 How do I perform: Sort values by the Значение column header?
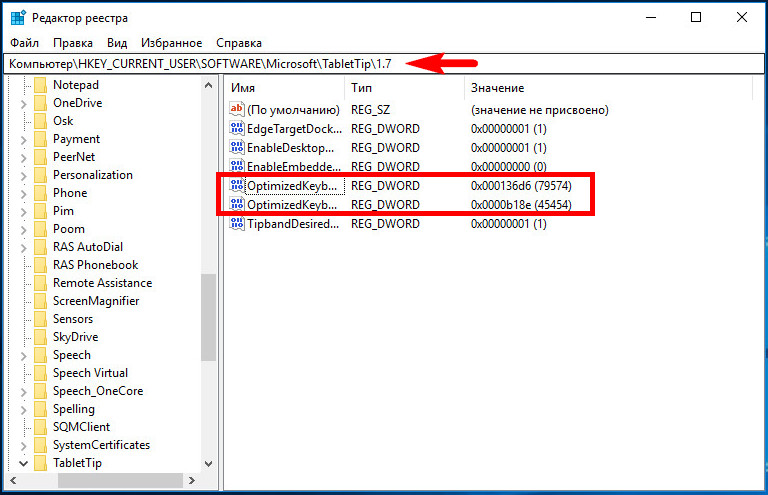tap(608, 88)
